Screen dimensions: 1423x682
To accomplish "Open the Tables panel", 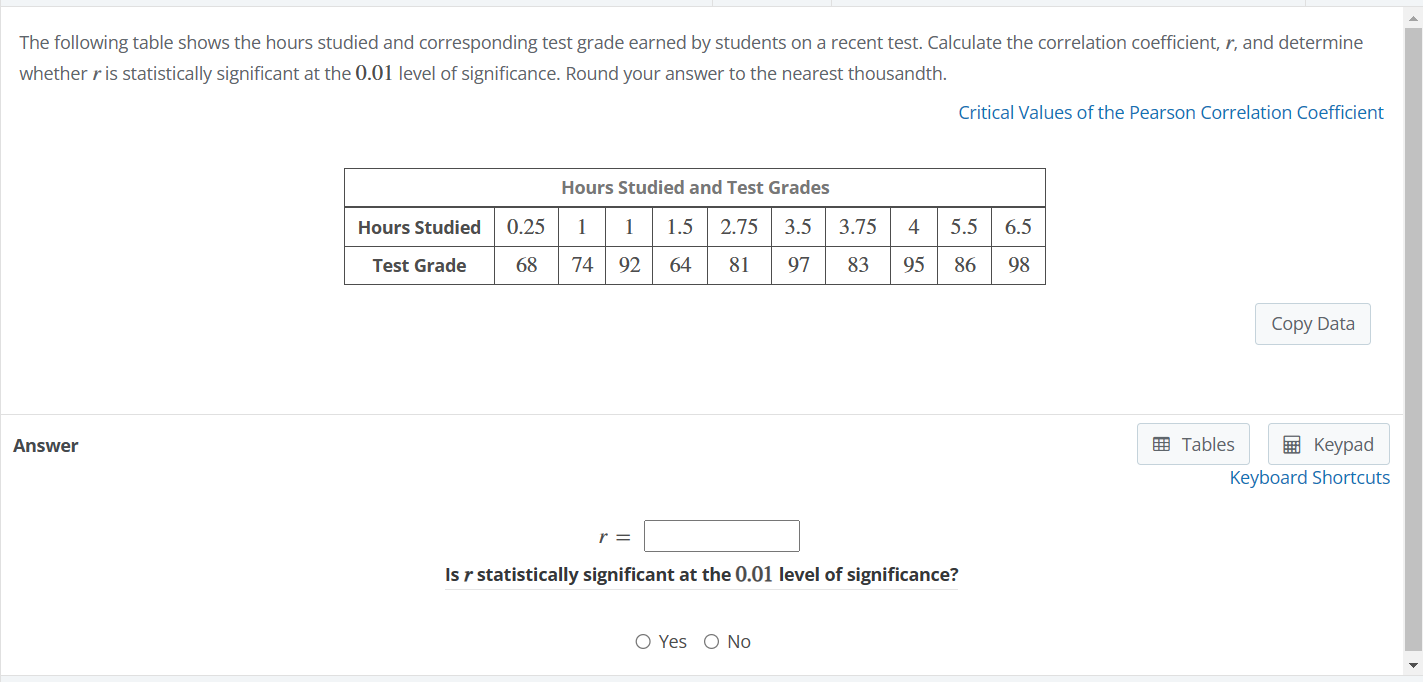I will tap(1192, 444).
